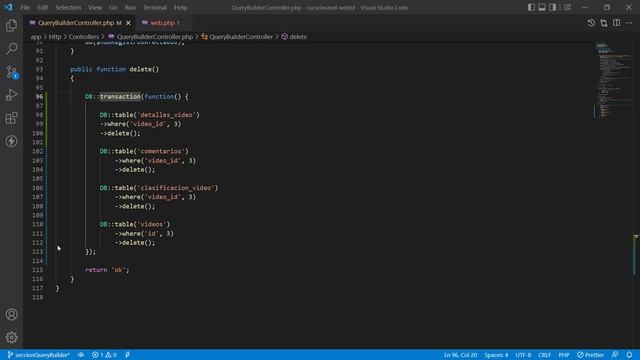Change indentation via Spaces: 4
The height and width of the screenshot is (360, 640).
496,355
